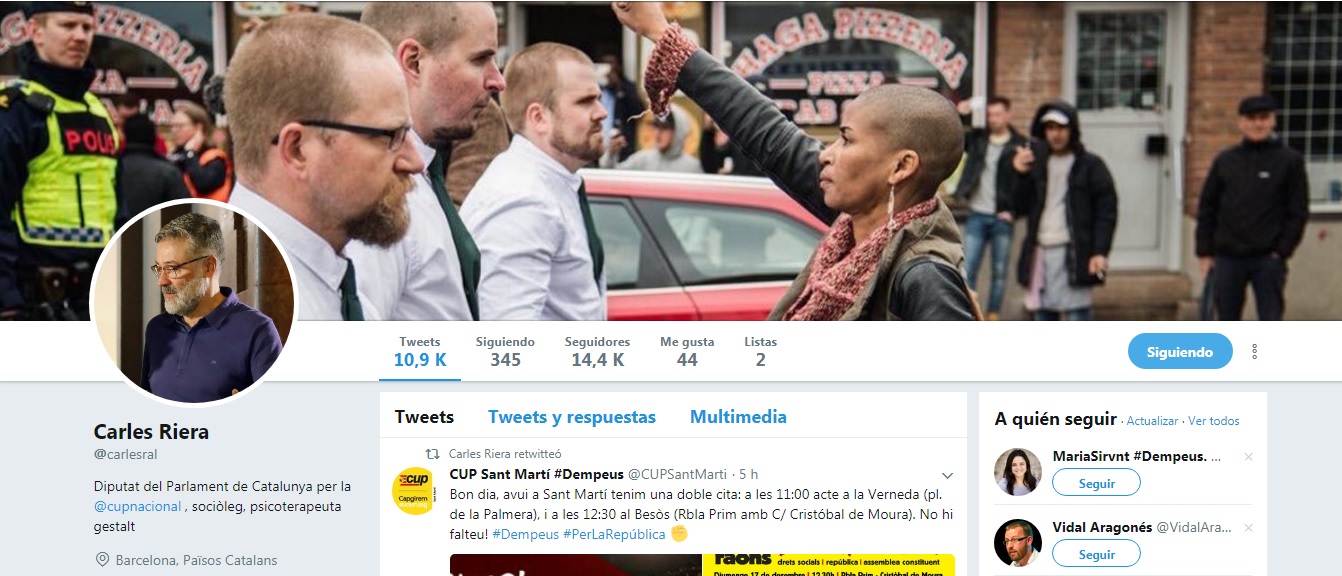Click the Actualizar link
Viewport: 1342px width, 576px height.
click(1152, 421)
